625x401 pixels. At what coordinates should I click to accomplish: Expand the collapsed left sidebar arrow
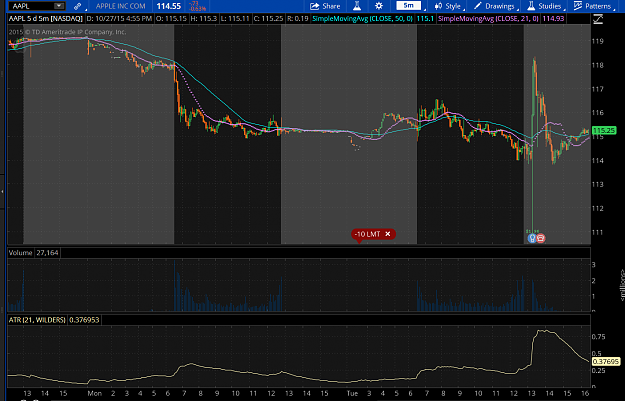tap(2, 192)
